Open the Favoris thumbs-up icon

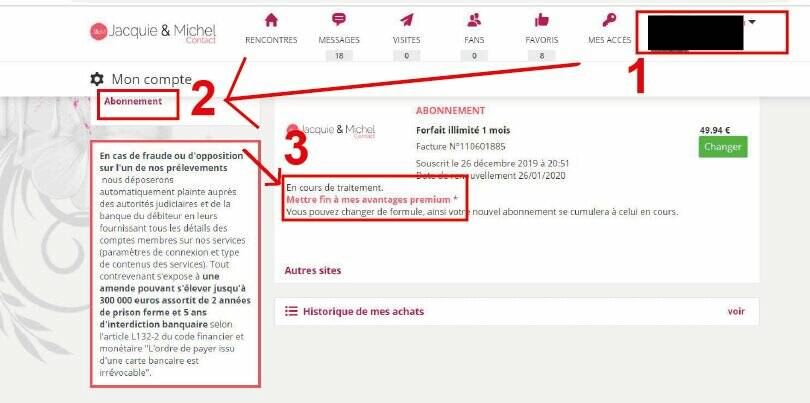pyautogui.click(x=541, y=20)
